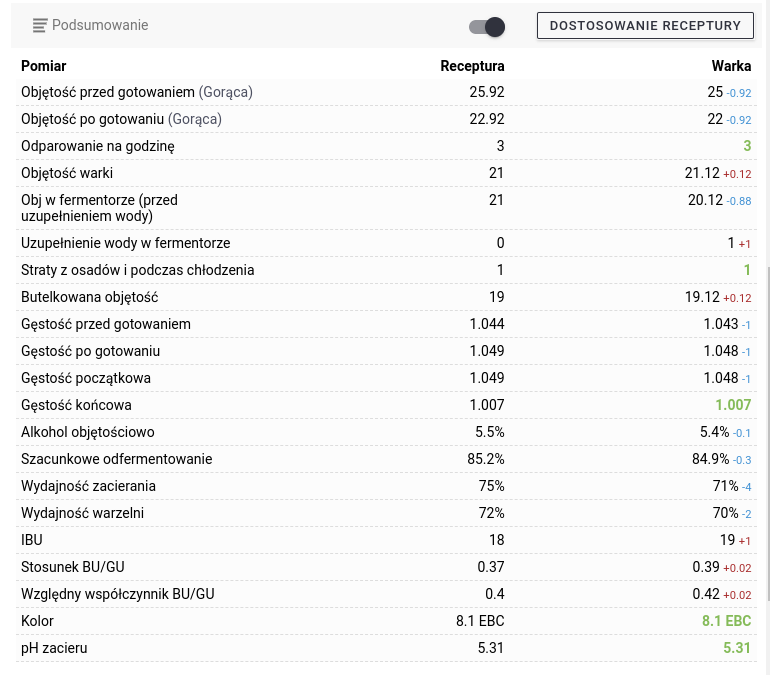Click the Podsumowanie section title
The image size is (770, 675).
pyautogui.click(x=100, y=25)
